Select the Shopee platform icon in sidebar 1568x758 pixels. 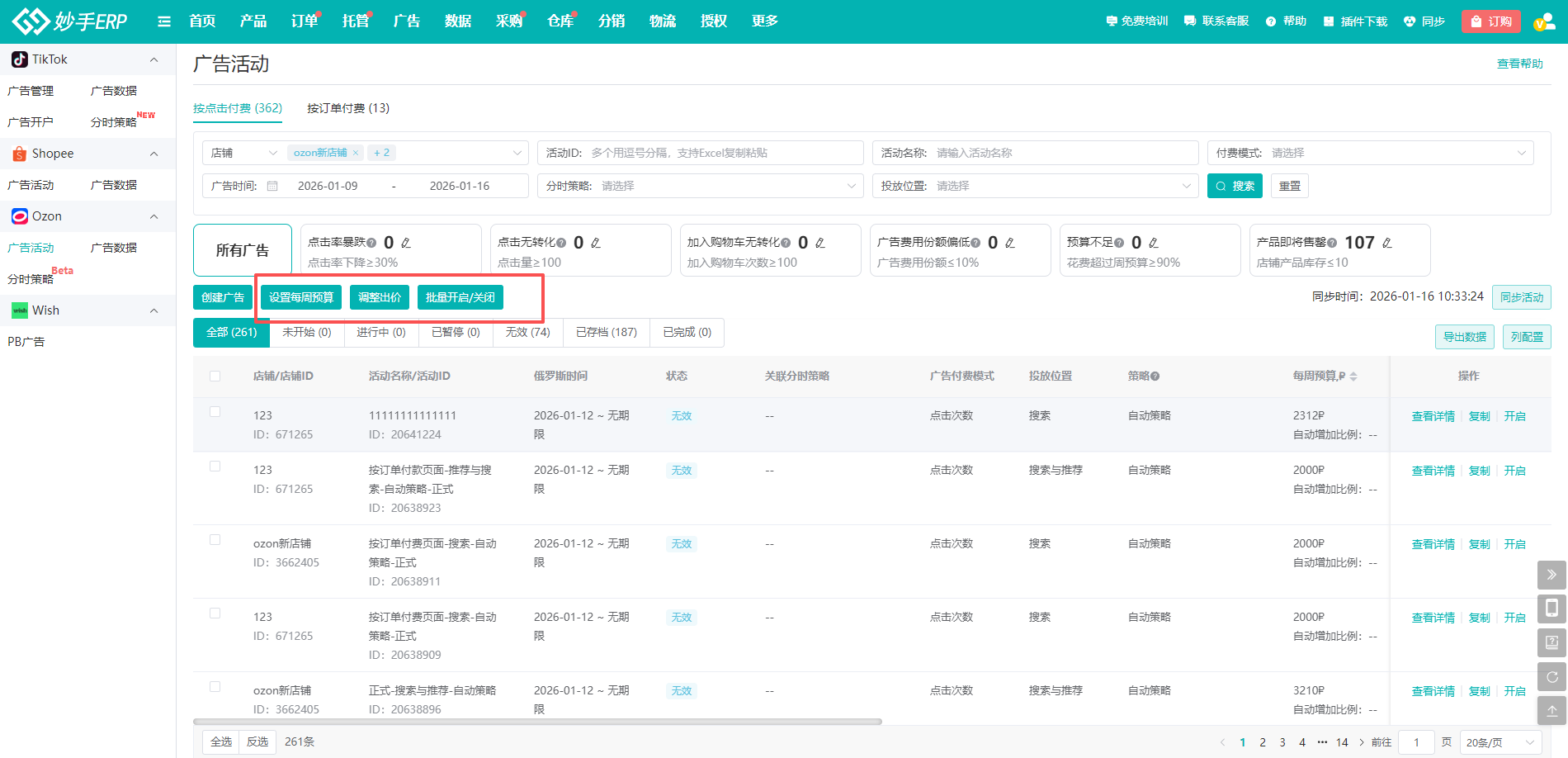19,153
